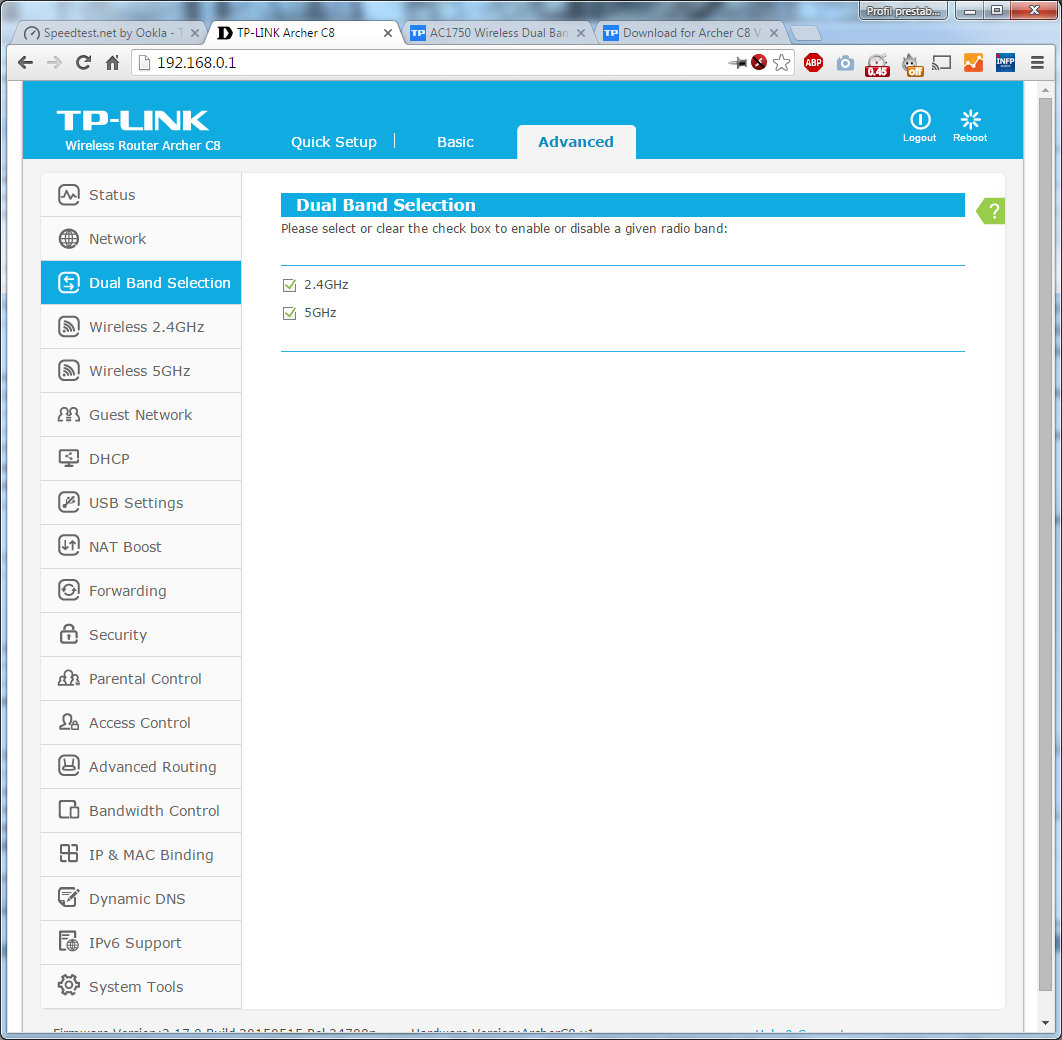Click the Dual Band Selection sidebar icon

pos(68,283)
